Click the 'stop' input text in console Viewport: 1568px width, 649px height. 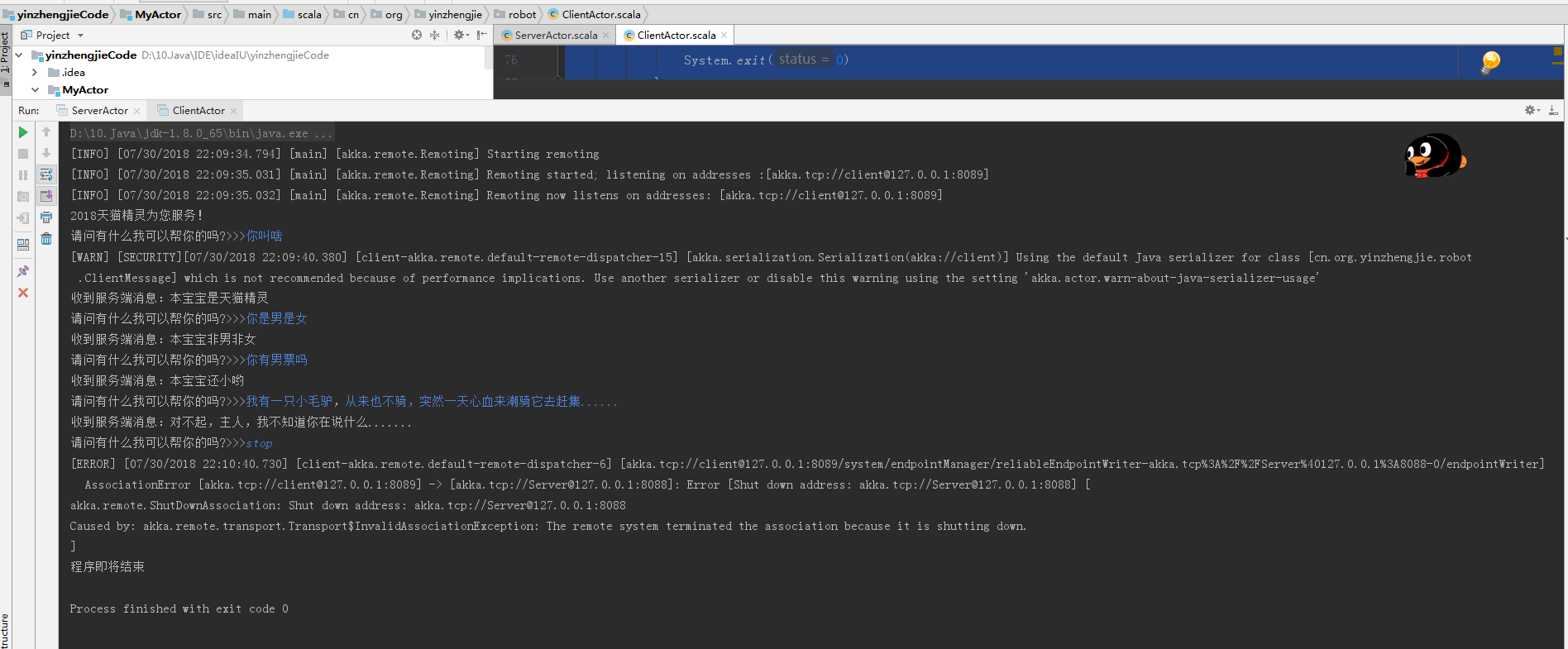259,443
